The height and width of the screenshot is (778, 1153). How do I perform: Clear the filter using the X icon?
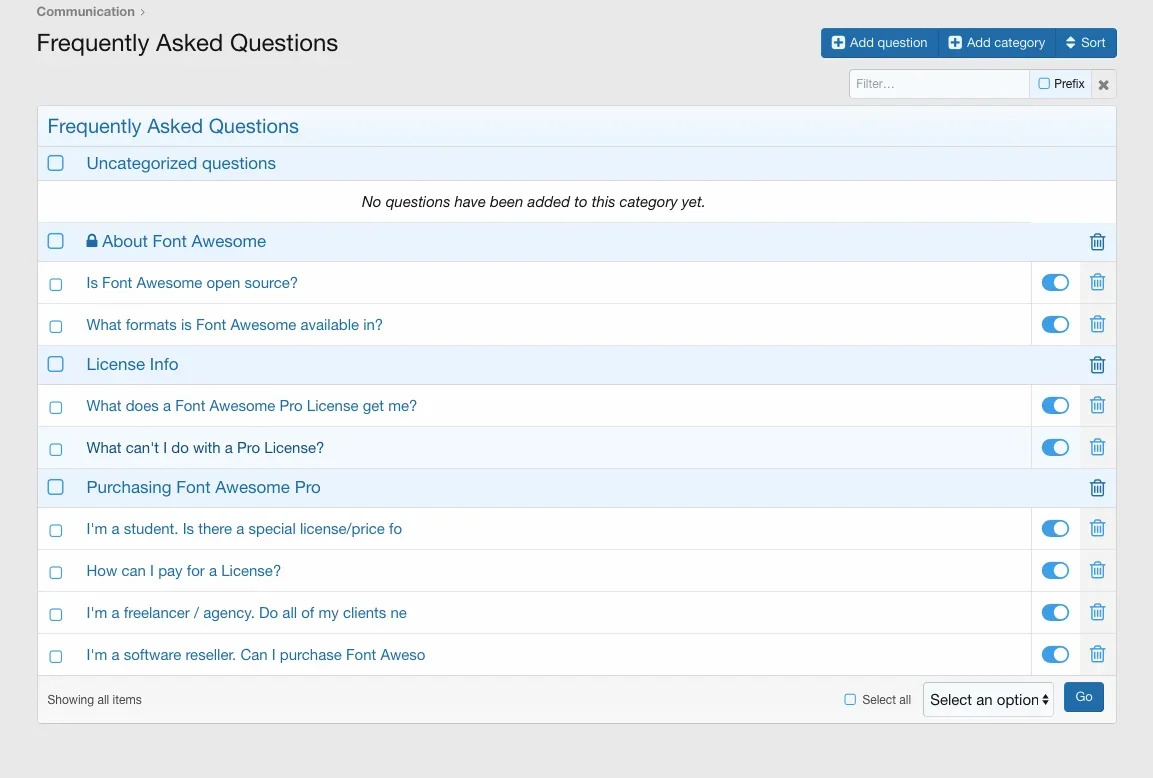(x=1103, y=85)
